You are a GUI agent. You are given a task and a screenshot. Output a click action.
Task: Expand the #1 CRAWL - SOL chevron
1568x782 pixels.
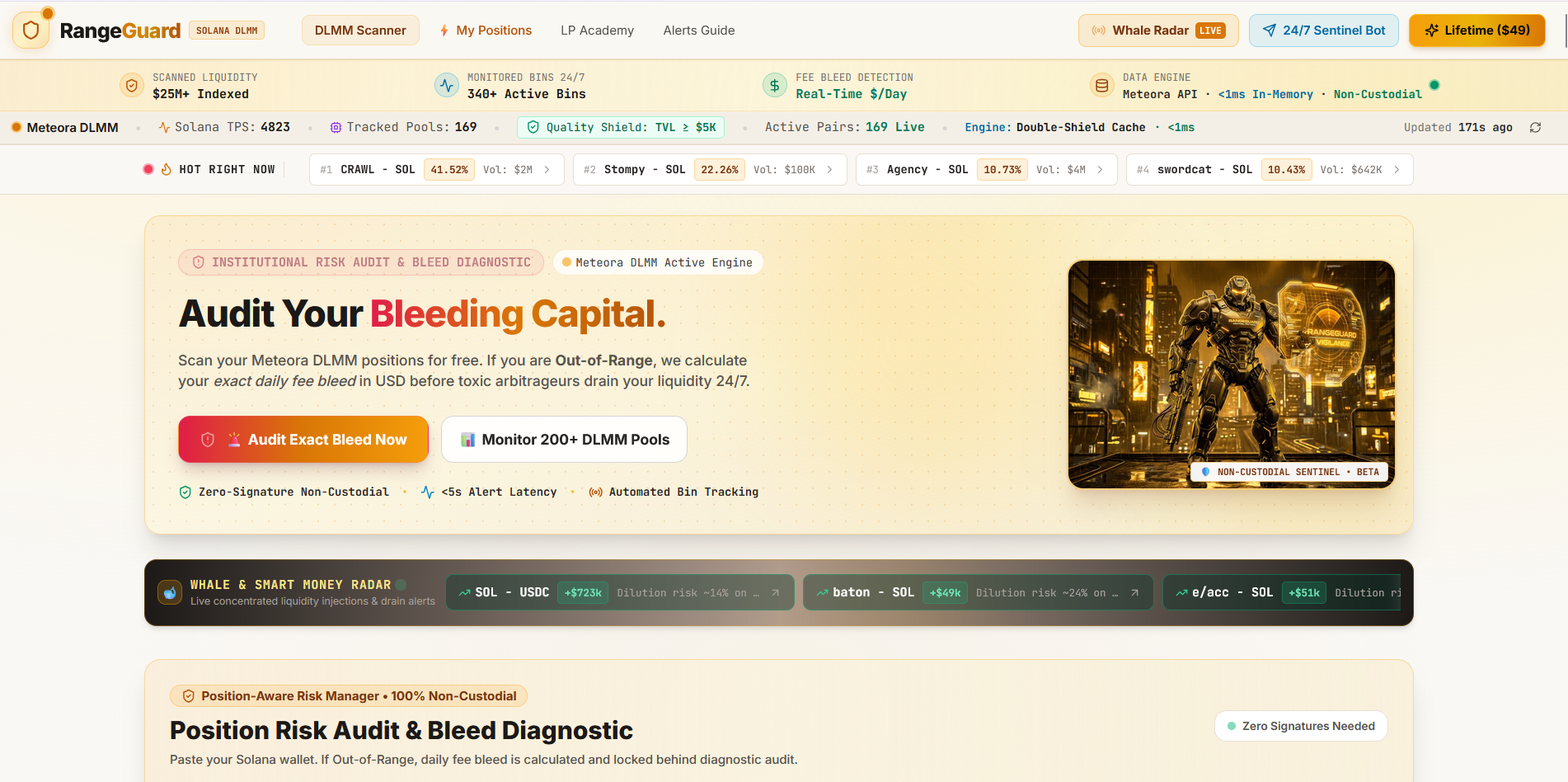pyautogui.click(x=547, y=169)
